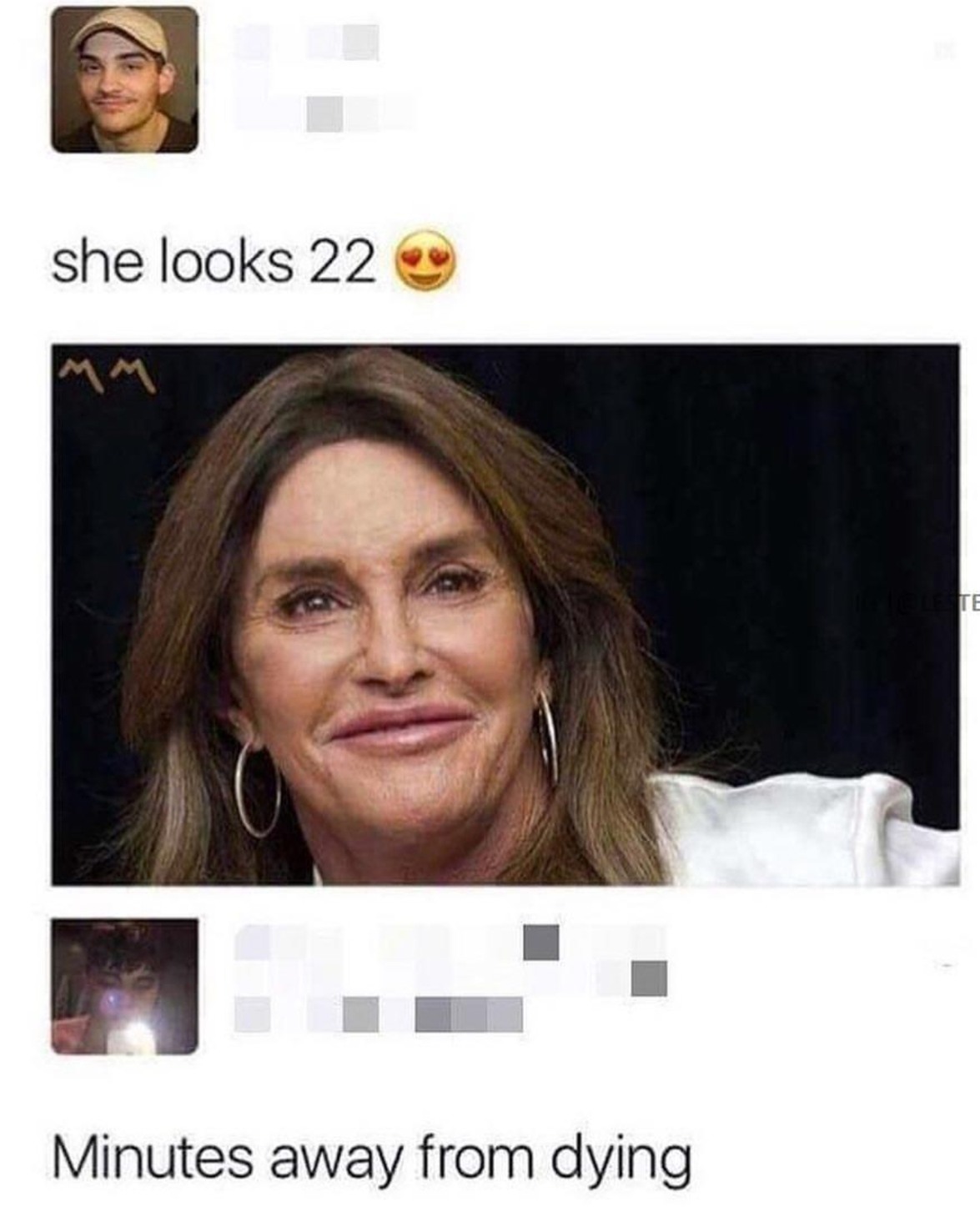Open the reply author's dark flashlight avatar
Screen dimensions: 980x1207
pyautogui.click(x=125, y=987)
